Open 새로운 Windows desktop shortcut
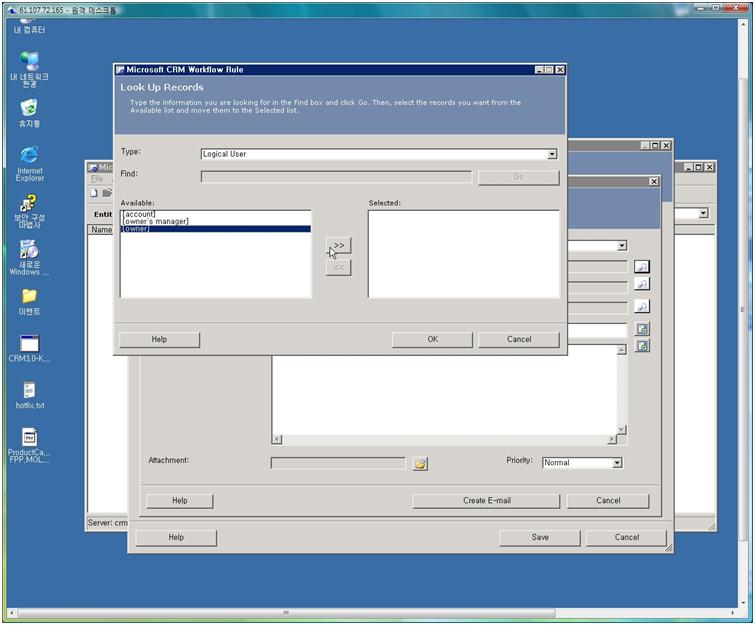The width and height of the screenshot is (755, 625). [29, 258]
